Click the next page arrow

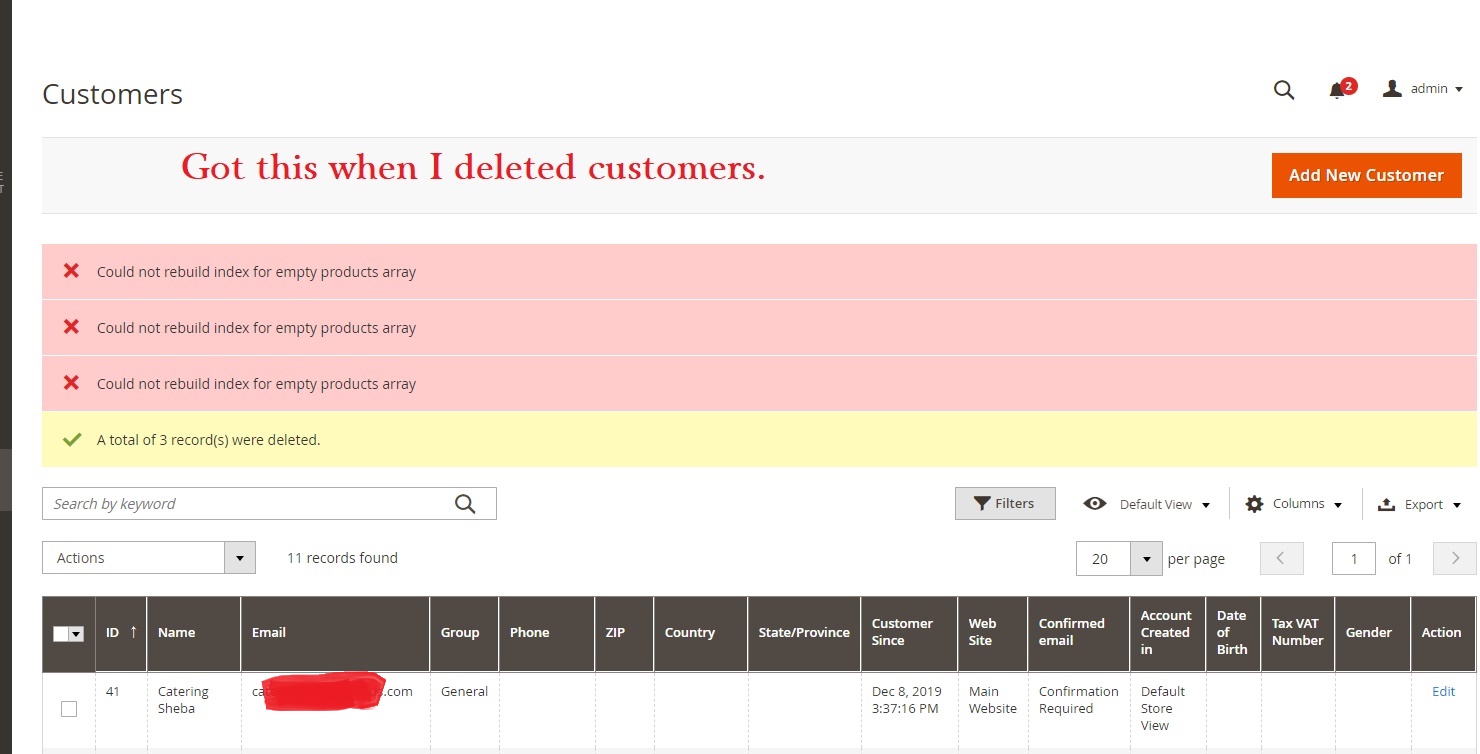(1455, 558)
